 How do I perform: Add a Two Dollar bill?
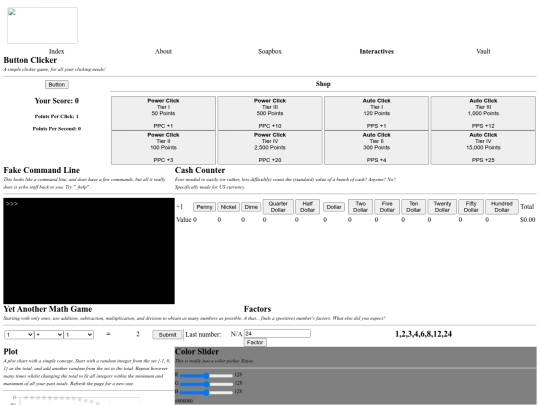point(360,207)
